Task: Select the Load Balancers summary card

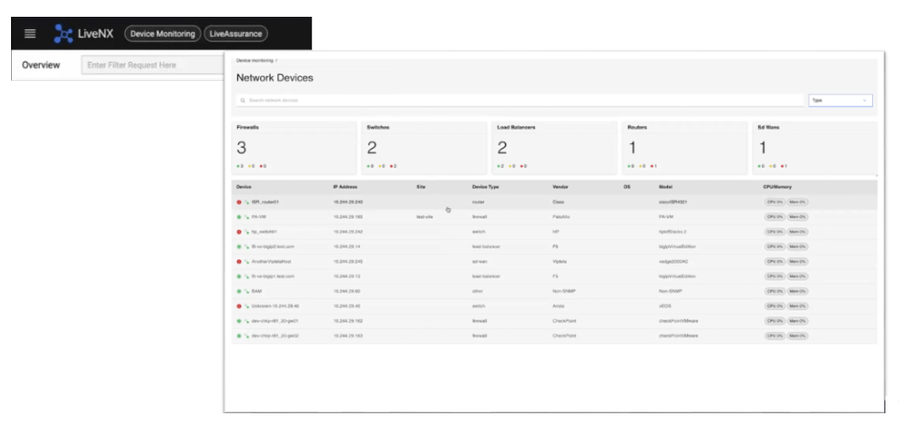Action: click(x=555, y=148)
